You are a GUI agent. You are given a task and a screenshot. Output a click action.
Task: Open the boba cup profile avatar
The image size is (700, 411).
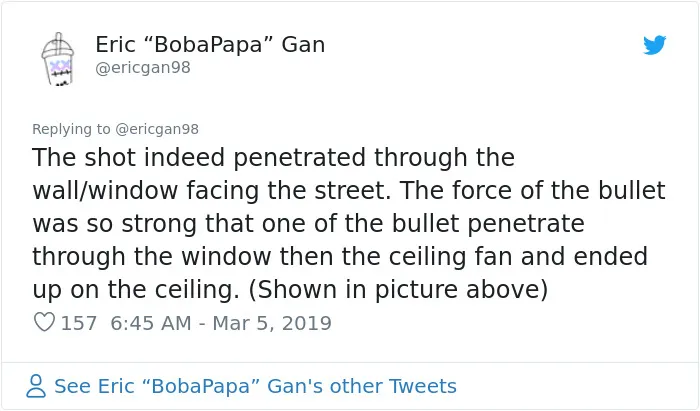point(58,58)
